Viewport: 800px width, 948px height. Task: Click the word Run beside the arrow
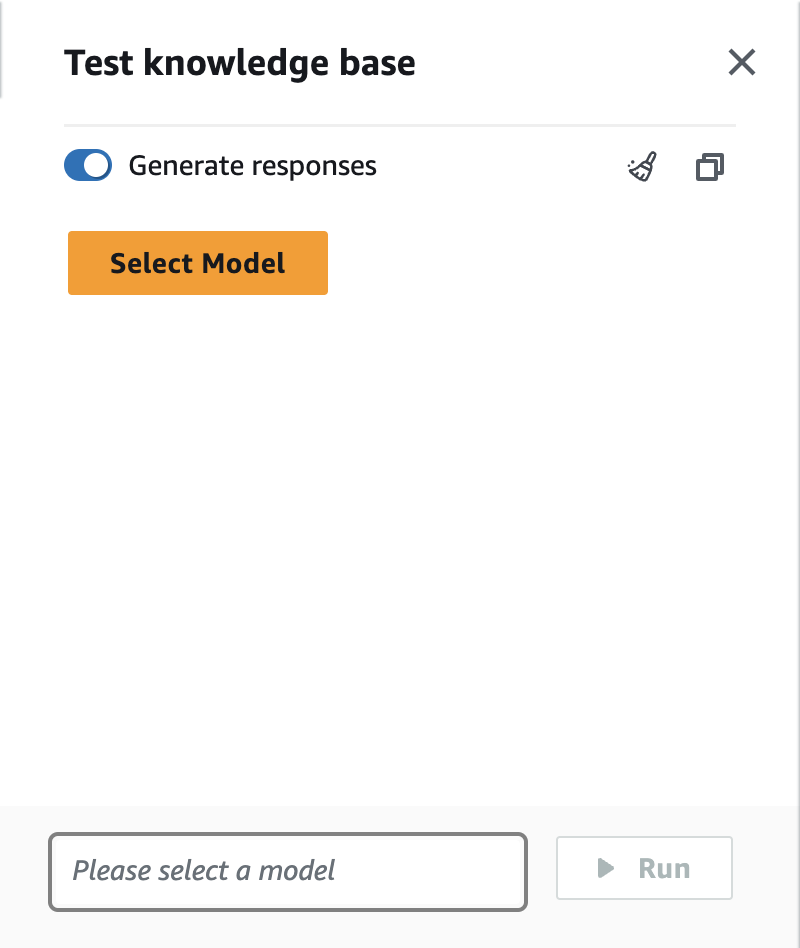(x=664, y=868)
